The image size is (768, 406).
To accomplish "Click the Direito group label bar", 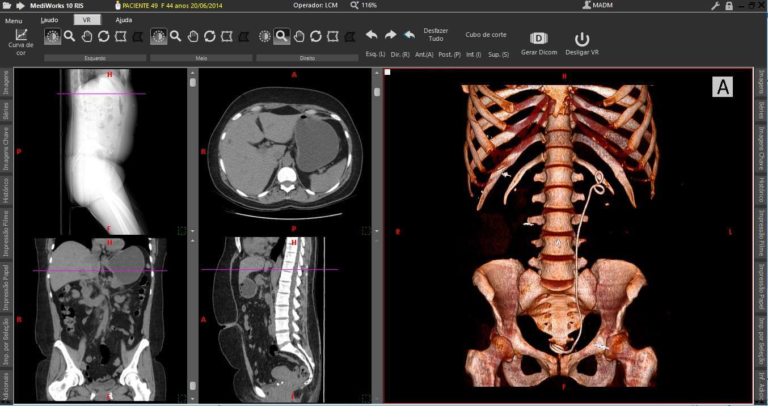I will [x=307, y=58].
